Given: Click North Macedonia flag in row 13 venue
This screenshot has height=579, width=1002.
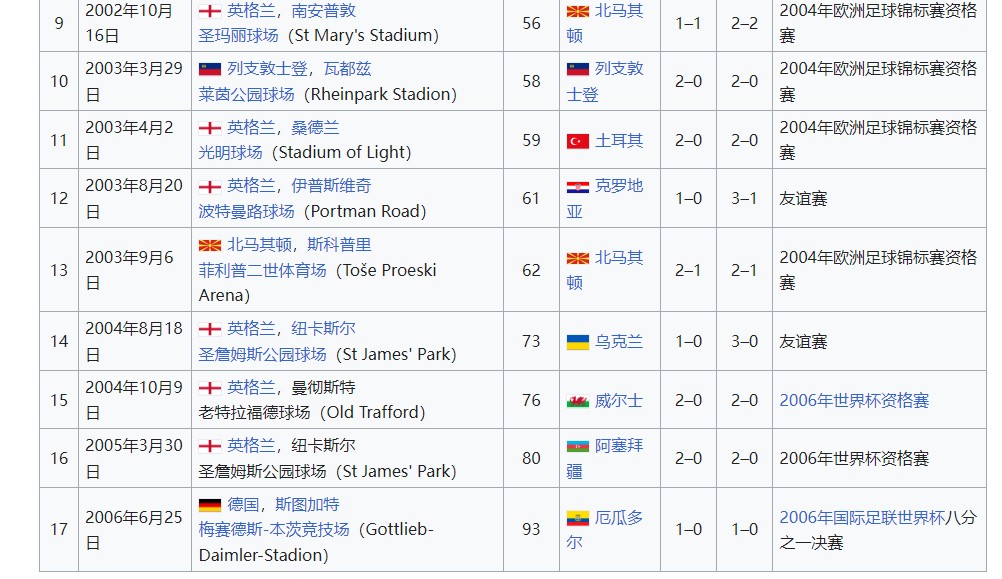Looking at the screenshot, I should coord(210,245).
